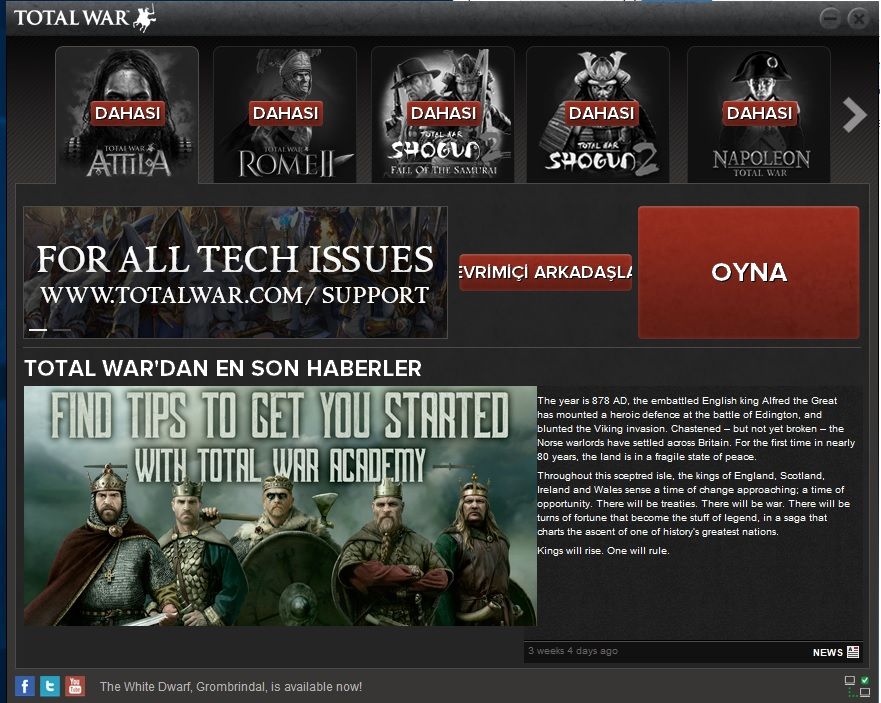The image size is (881, 703).
Task: Open the YouTube icon in footer
Action: 75,686
